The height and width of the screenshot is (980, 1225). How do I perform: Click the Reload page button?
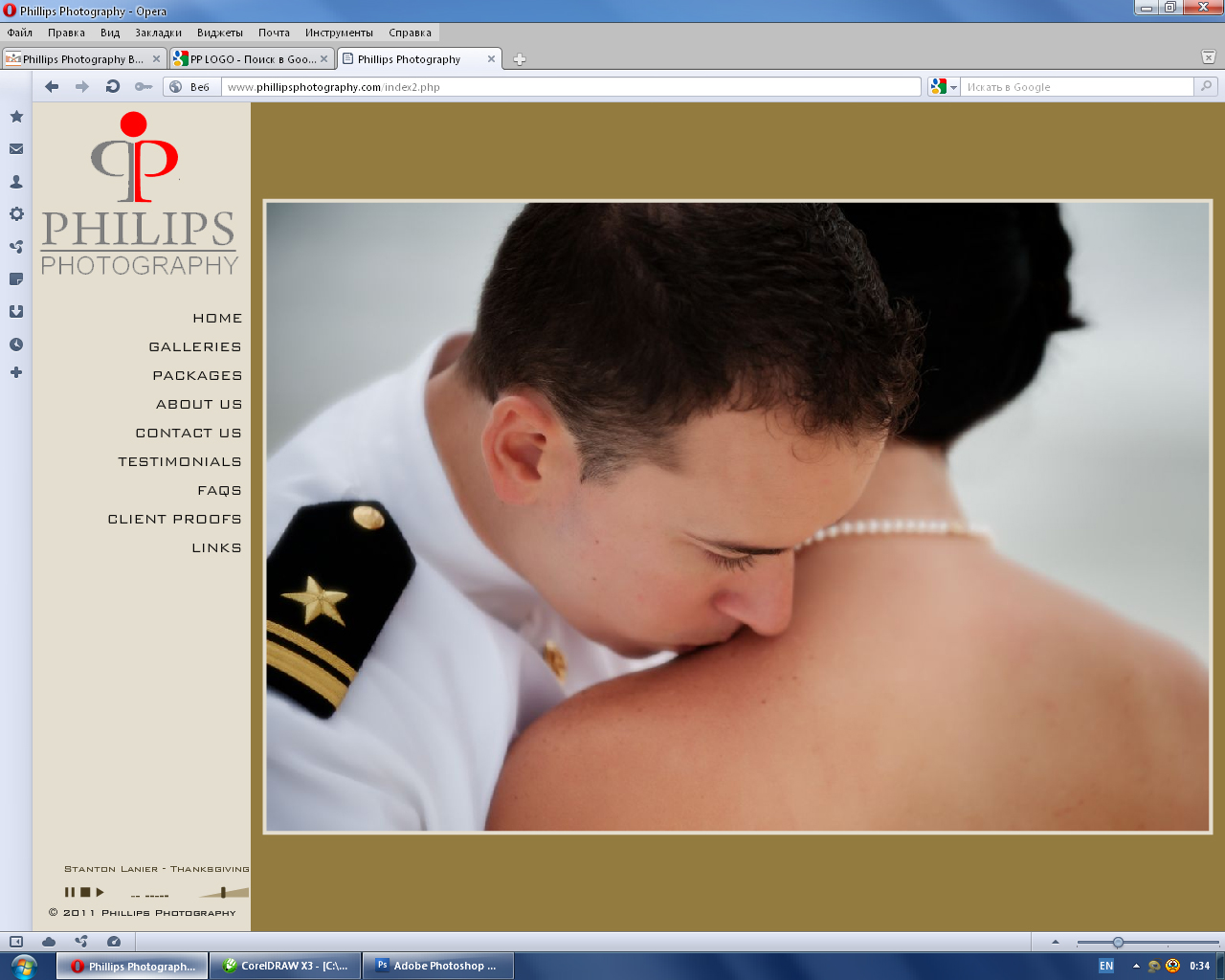[x=113, y=87]
